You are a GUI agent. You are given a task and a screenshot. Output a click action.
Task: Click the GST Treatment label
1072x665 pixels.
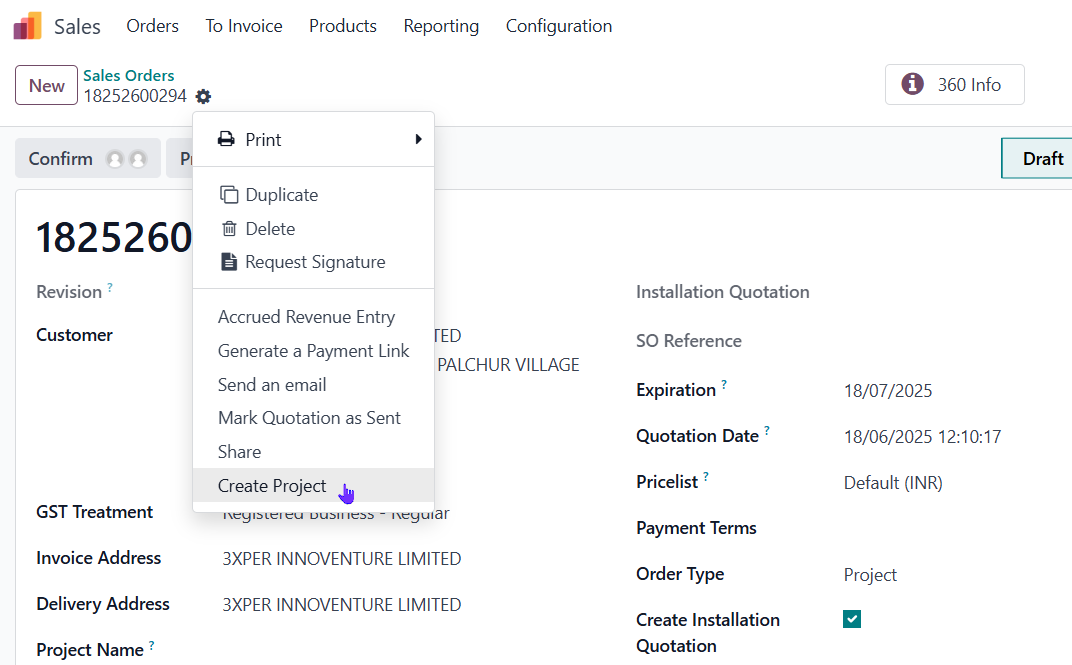[94, 512]
